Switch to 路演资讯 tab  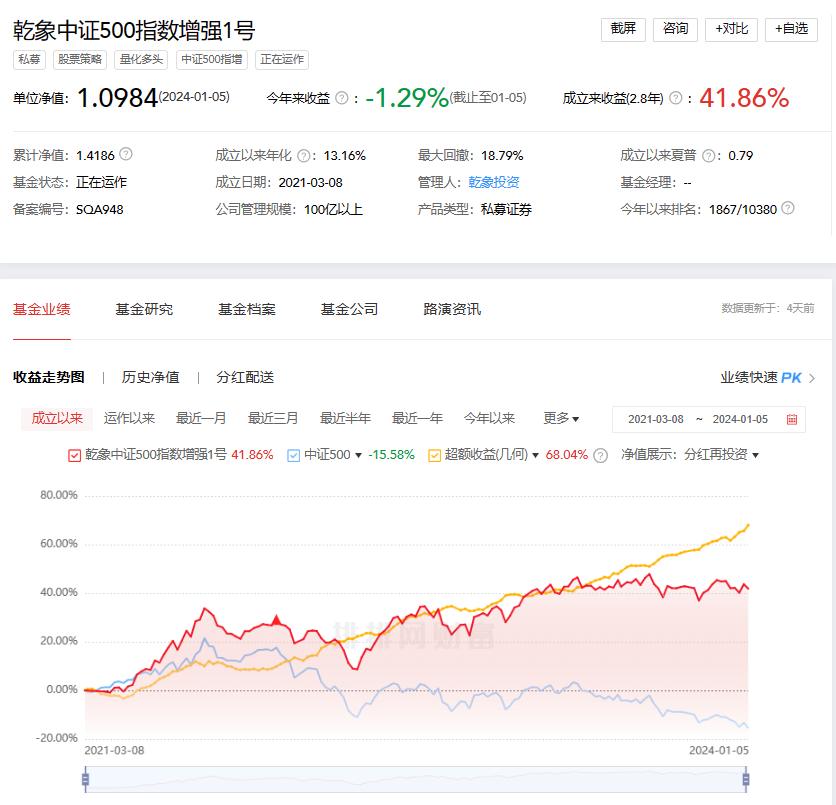tap(452, 309)
